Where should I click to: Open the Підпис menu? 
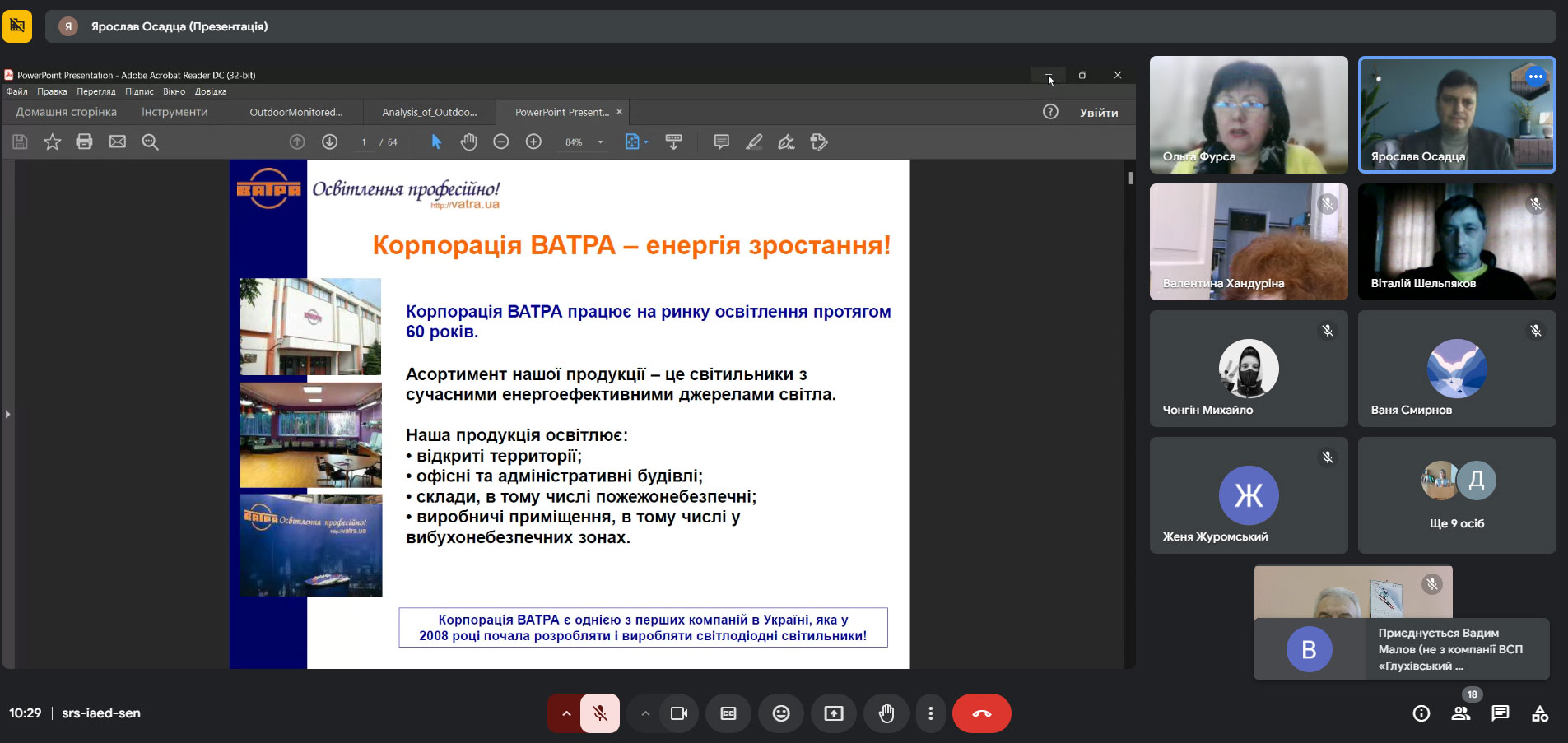[139, 91]
